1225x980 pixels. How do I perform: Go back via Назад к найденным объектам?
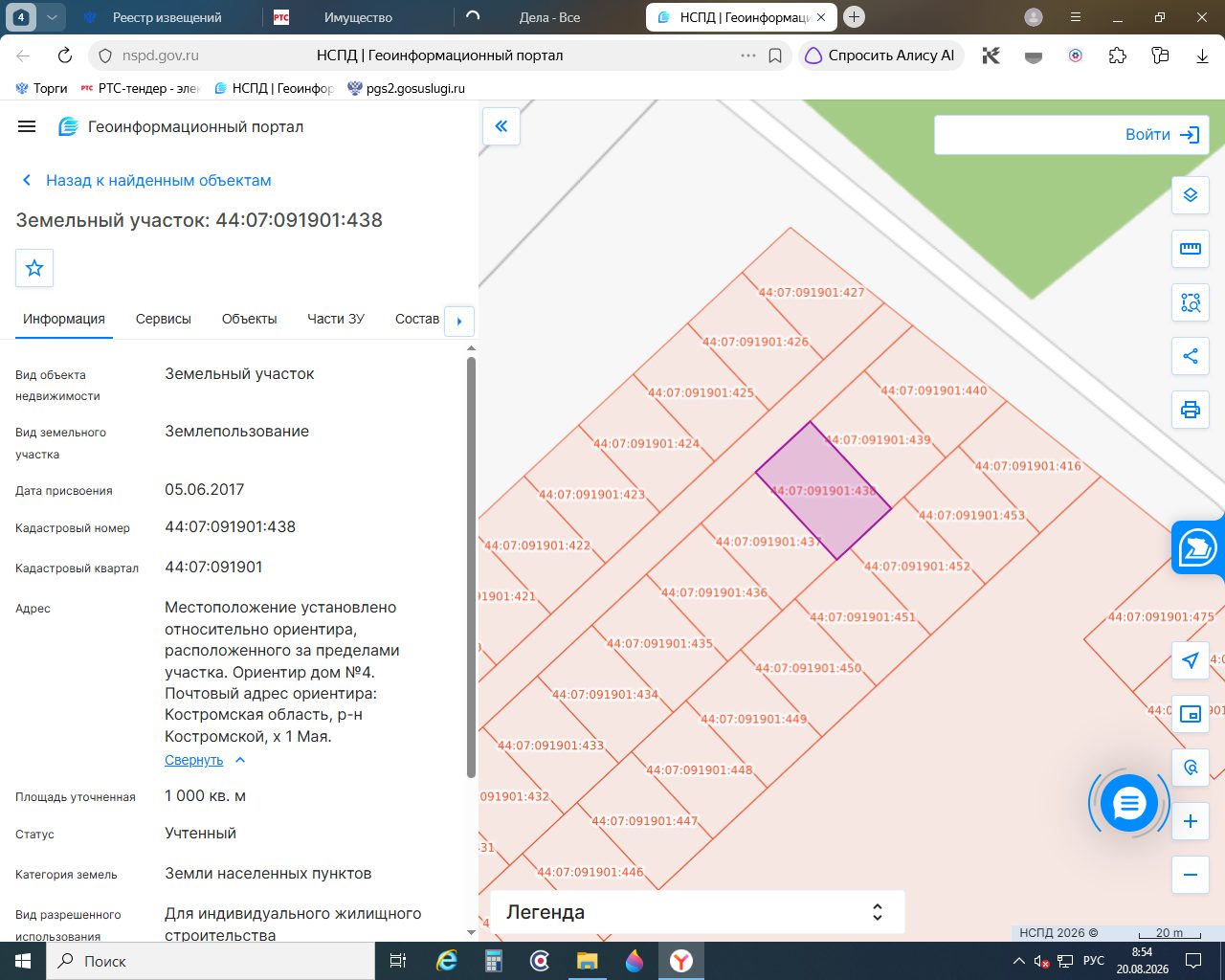point(147,180)
